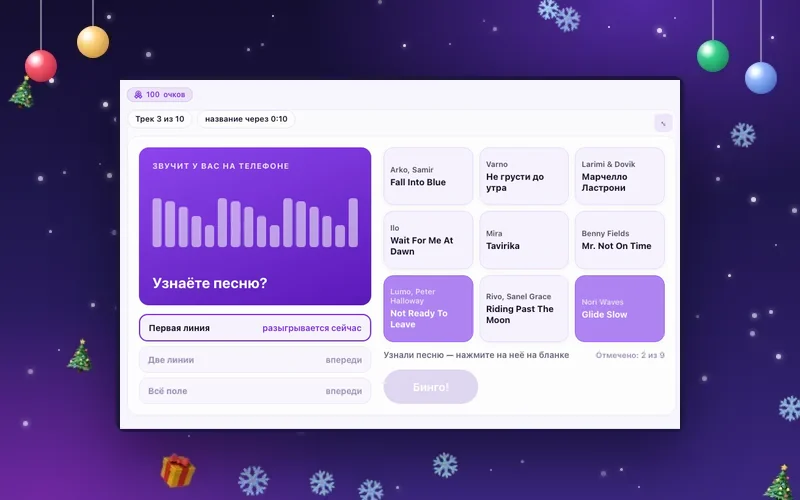Unmark the Glide Slow card

(x=619, y=308)
